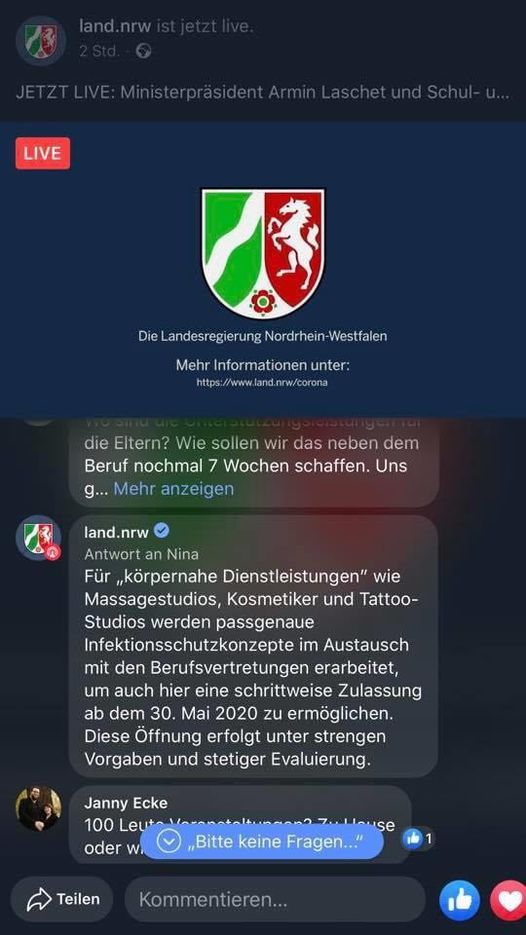Open the https://www.land.nrw/corona link
This screenshot has height=935, width=526.
(x=262, y=383)
